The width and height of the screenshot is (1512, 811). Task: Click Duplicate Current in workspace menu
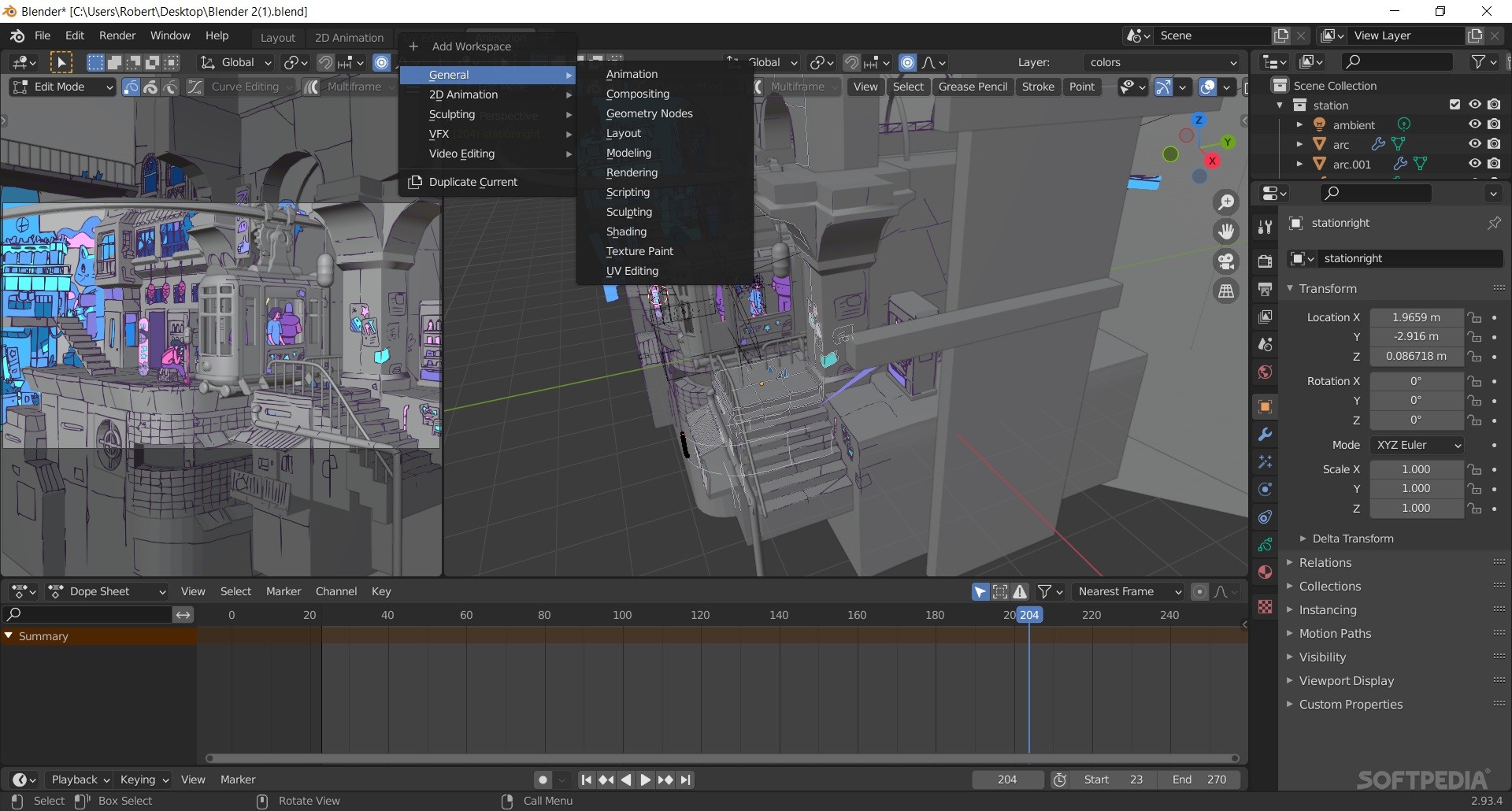coord(472,182)
